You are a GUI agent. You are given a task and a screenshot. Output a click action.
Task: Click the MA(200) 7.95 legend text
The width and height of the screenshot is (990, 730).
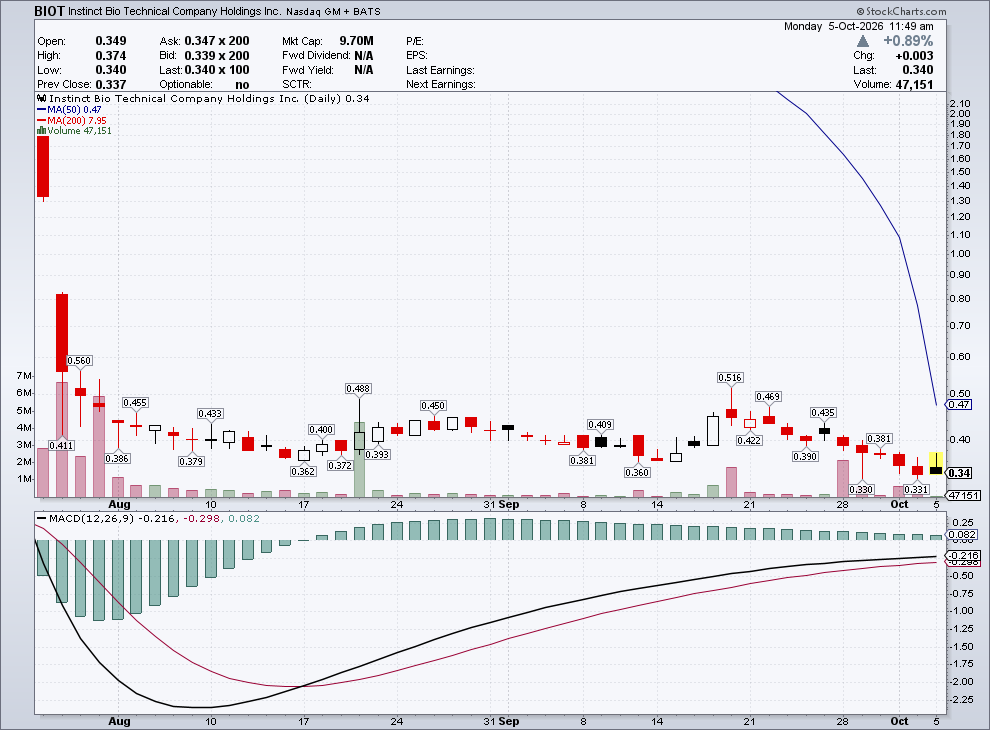pyautogui.click(x=77, y=120)
